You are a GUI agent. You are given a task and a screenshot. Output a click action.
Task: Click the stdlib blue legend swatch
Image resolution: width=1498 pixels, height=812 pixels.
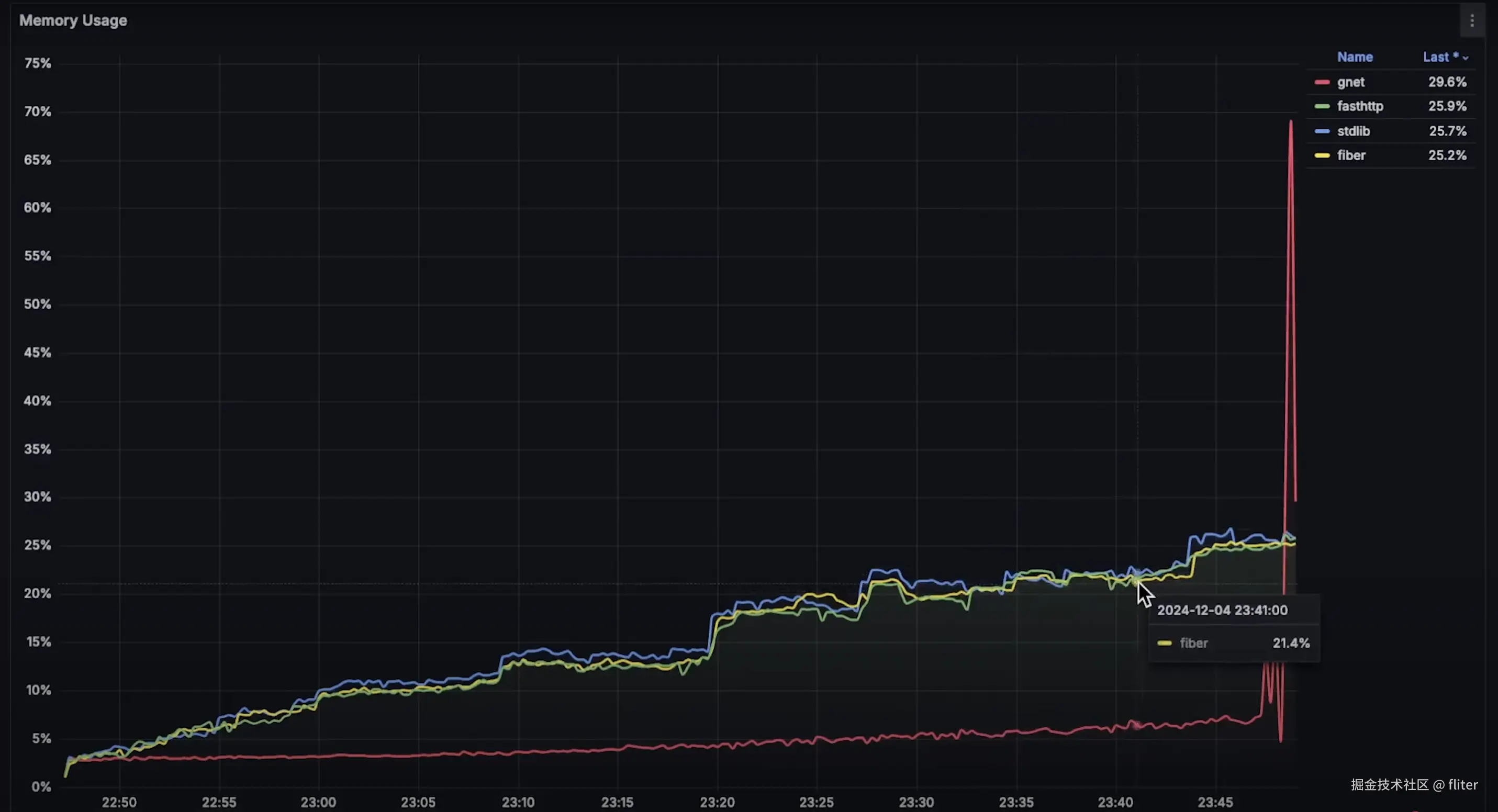click(x=1322, y=131)
